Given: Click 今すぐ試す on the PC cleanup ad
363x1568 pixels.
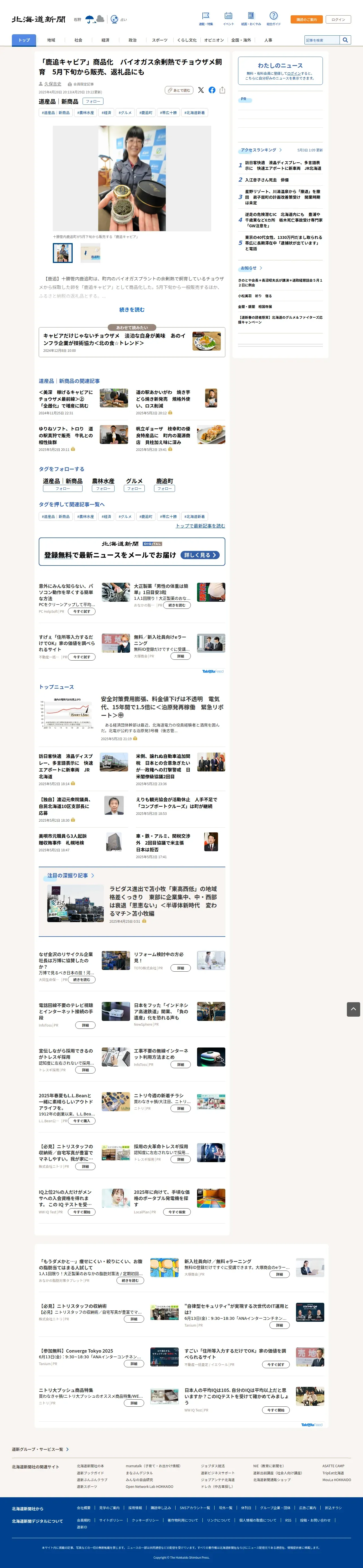Looking at the screenshot, I should [81, 612].
